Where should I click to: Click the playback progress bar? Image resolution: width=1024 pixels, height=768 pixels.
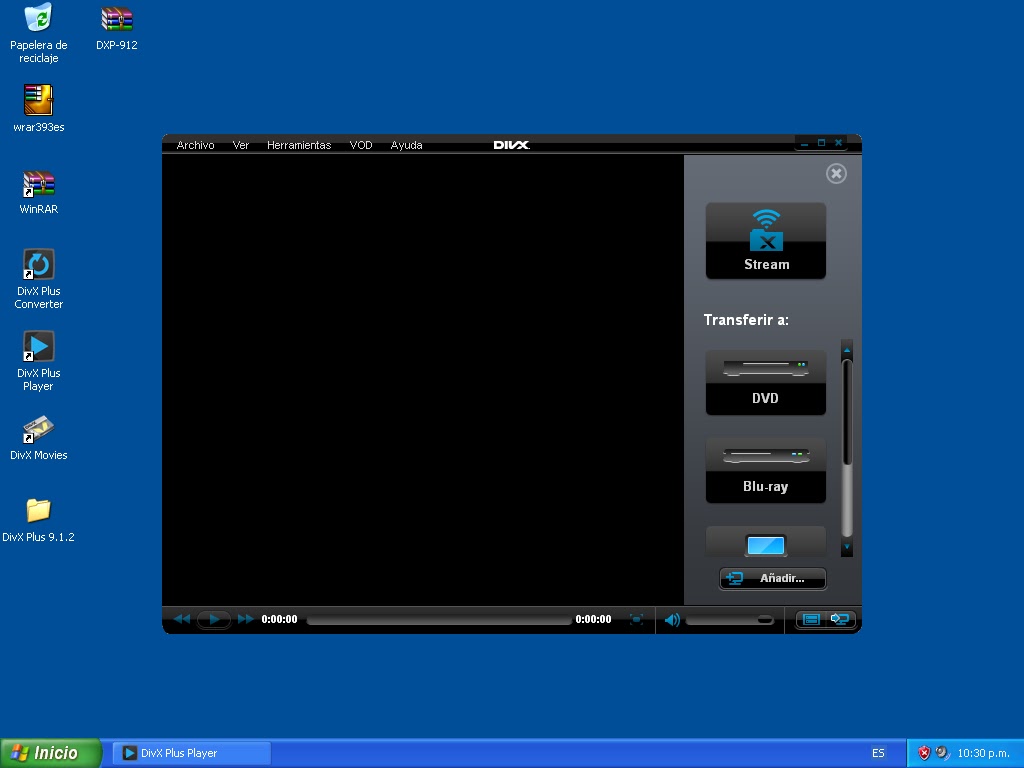pos(440,620)
